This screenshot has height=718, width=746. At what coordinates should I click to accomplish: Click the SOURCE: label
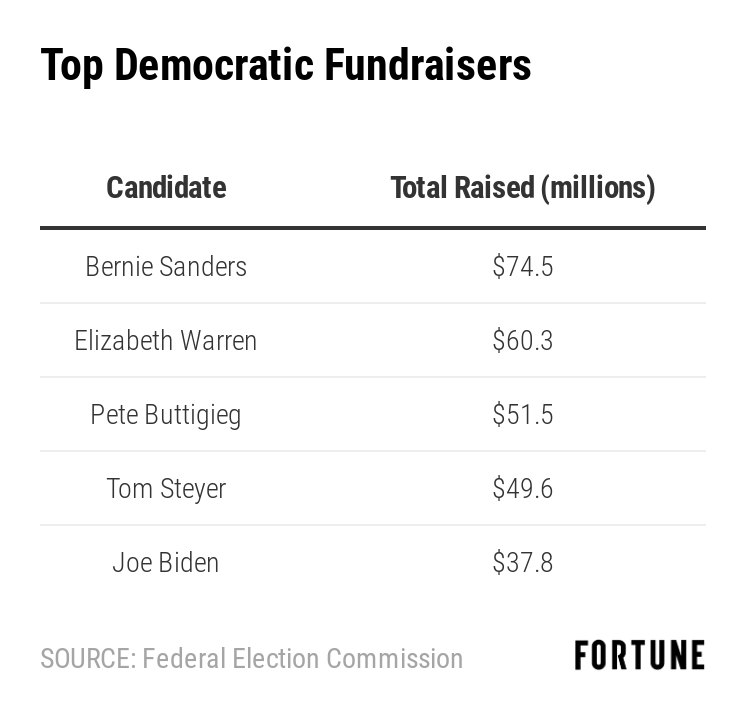click(x=87, y=659)
